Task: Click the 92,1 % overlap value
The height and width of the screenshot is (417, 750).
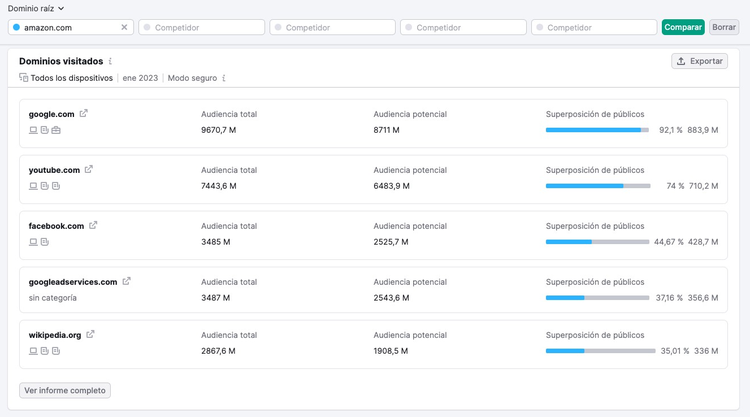Action: 671,130
